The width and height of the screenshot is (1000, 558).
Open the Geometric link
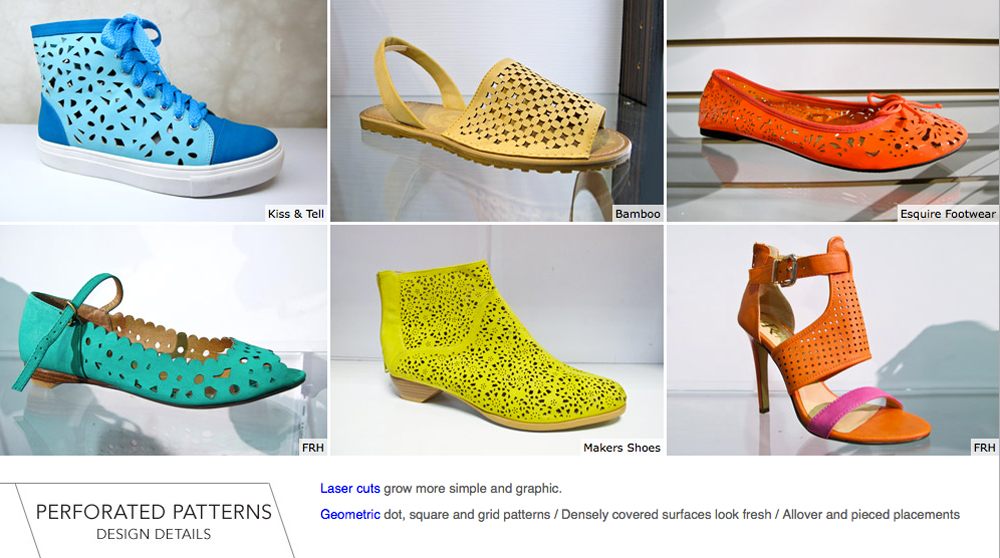click(x=350, y=514)
